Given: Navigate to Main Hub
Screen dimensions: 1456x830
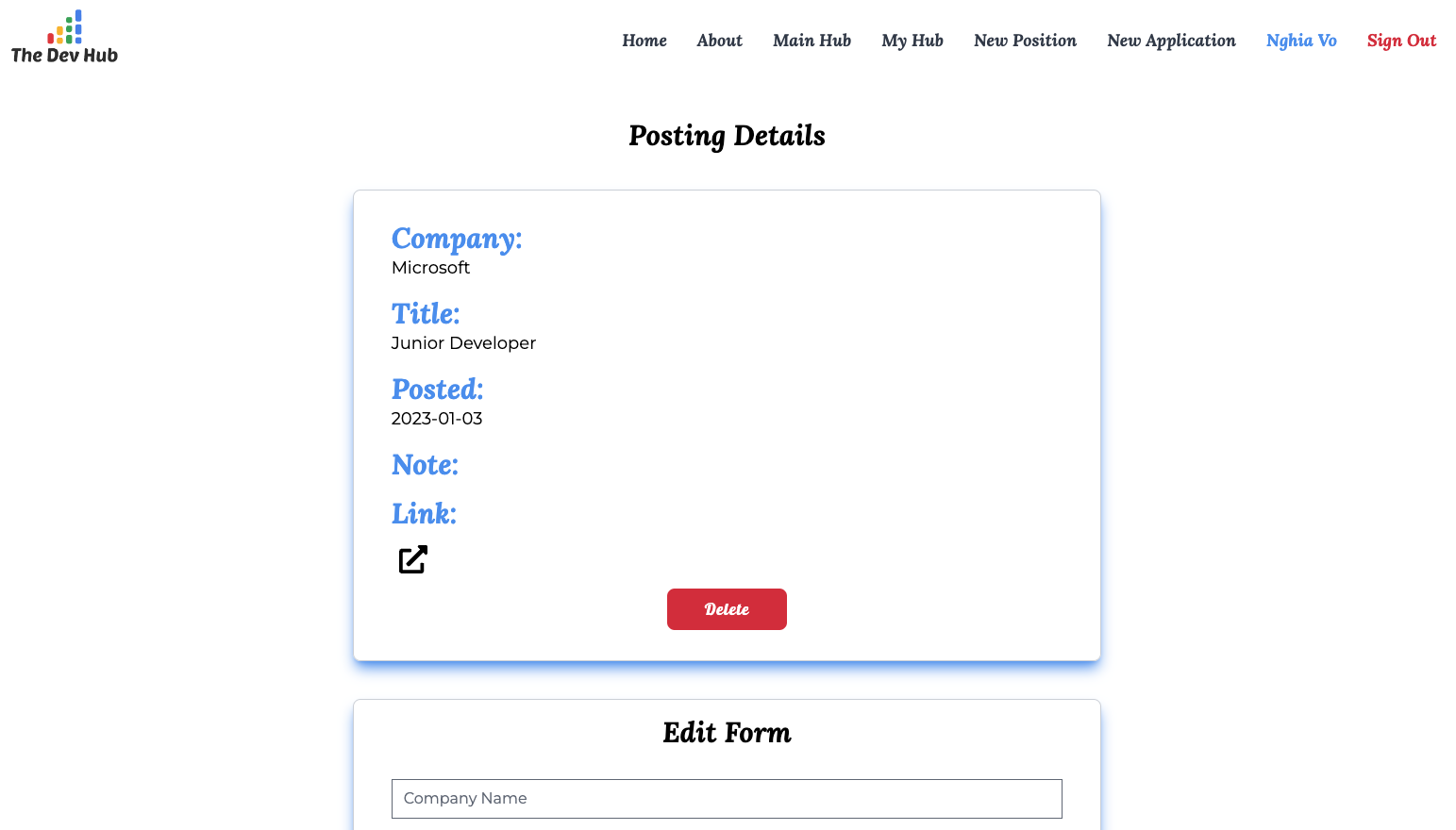Looking at the screenshot, I should [x=812, y=41].
